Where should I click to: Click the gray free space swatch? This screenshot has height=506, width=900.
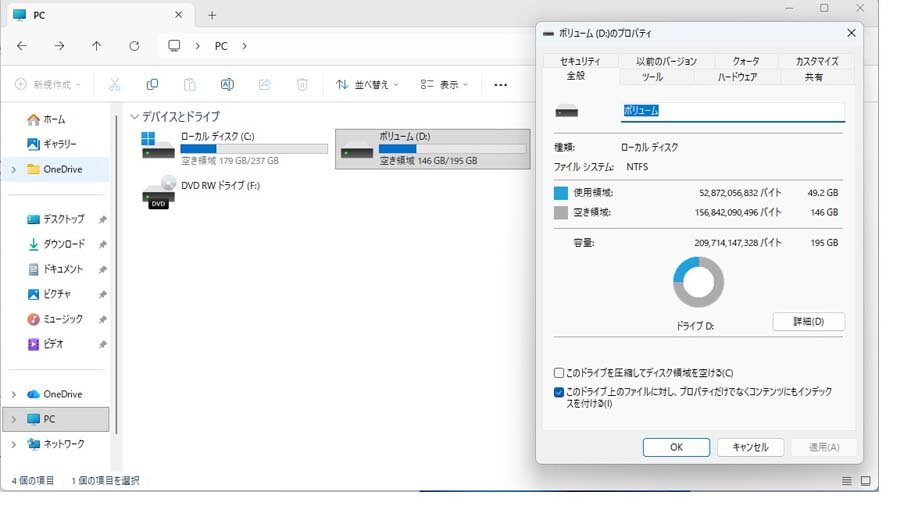[x=561, y=213]
